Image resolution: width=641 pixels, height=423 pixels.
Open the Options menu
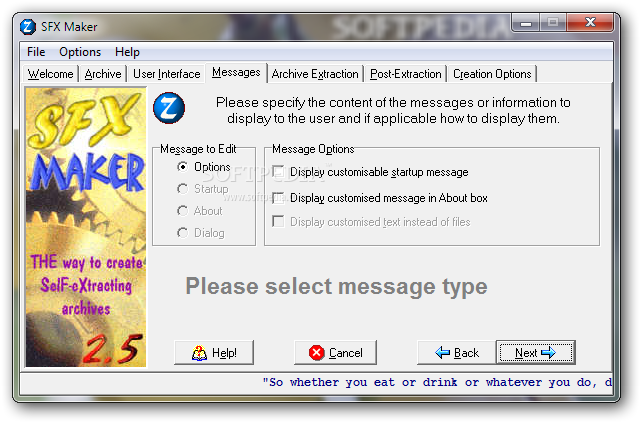pos(80,52)
